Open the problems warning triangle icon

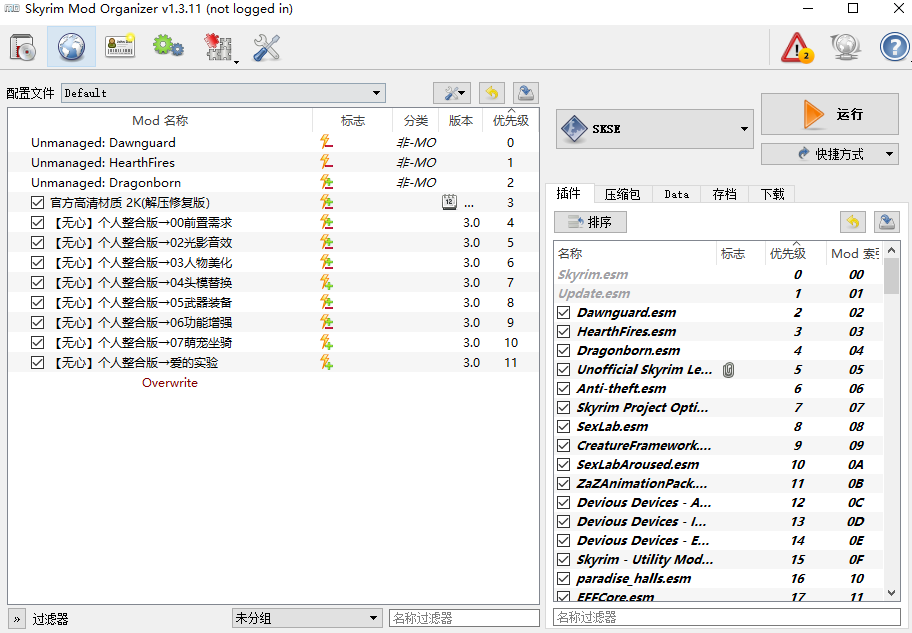[x=797, y=48]
